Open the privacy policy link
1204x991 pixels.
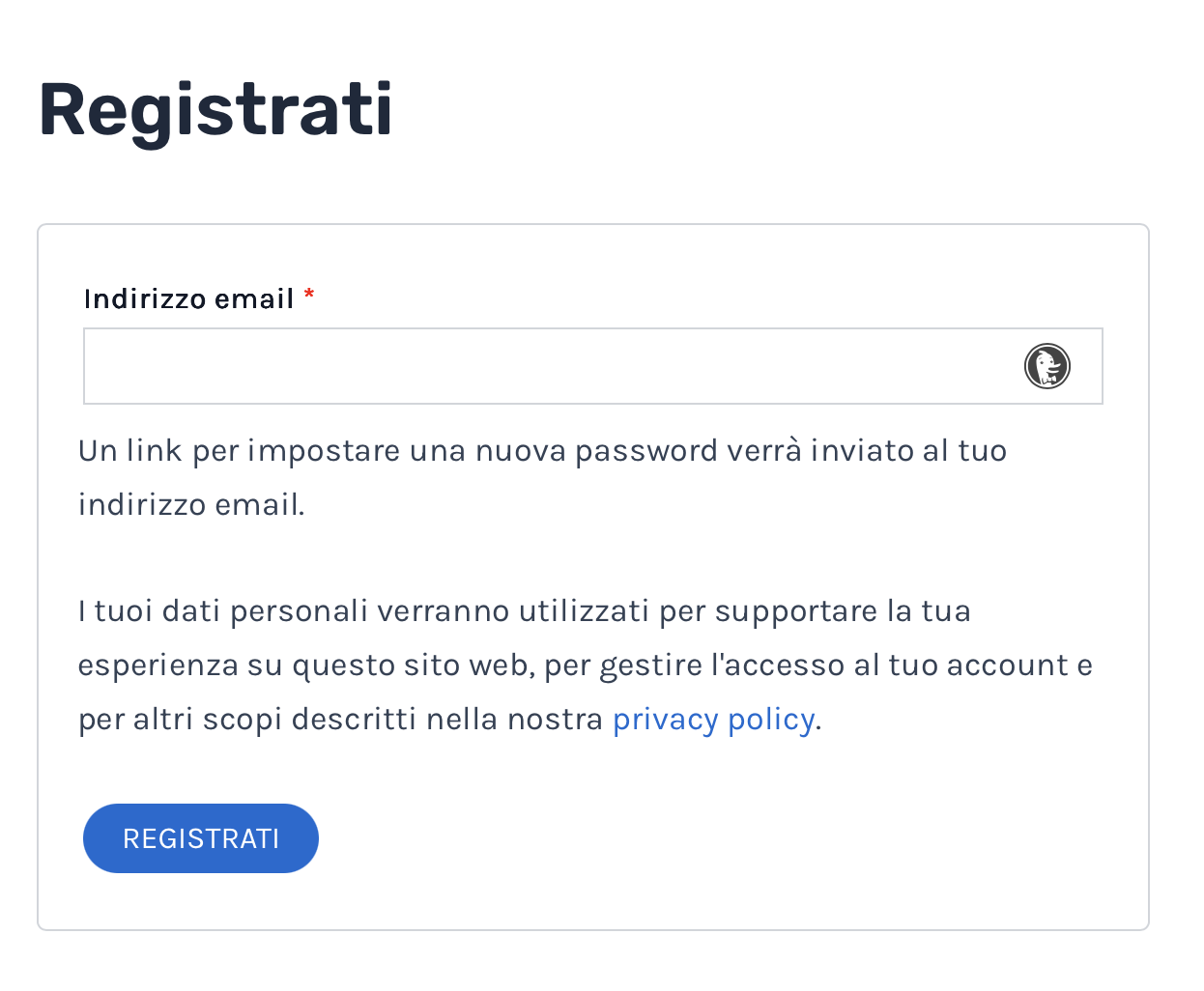pyautogui.click(x=713, y=720)
